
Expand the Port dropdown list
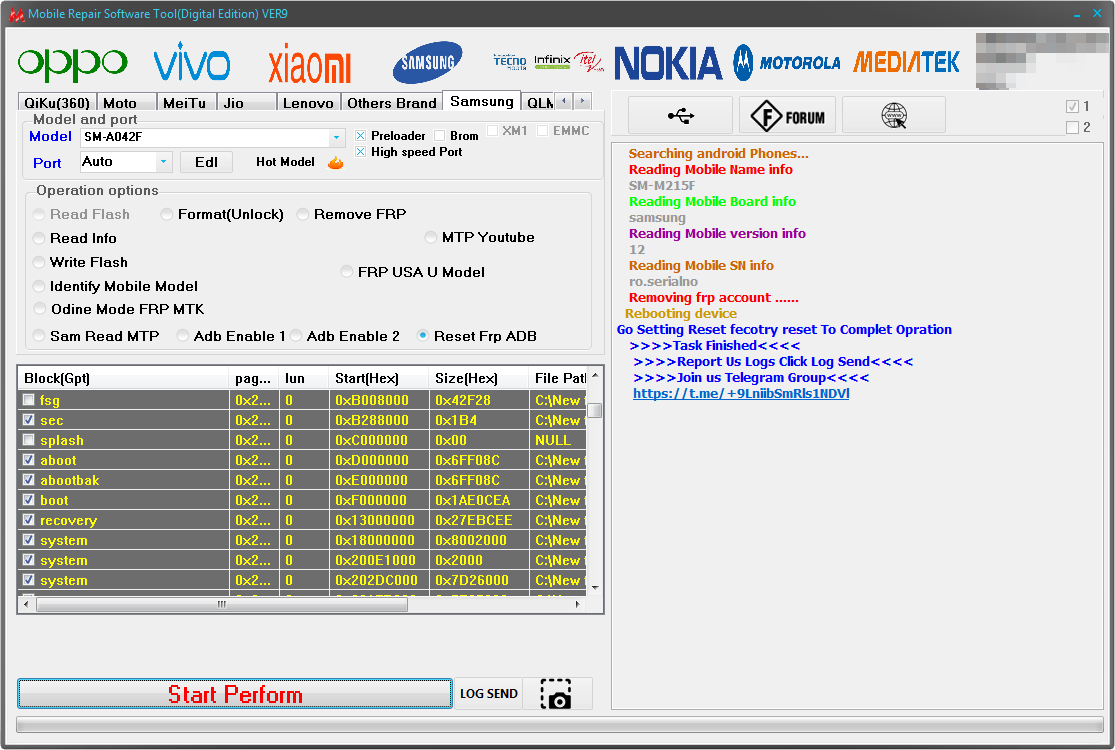[x=164, y=162]
